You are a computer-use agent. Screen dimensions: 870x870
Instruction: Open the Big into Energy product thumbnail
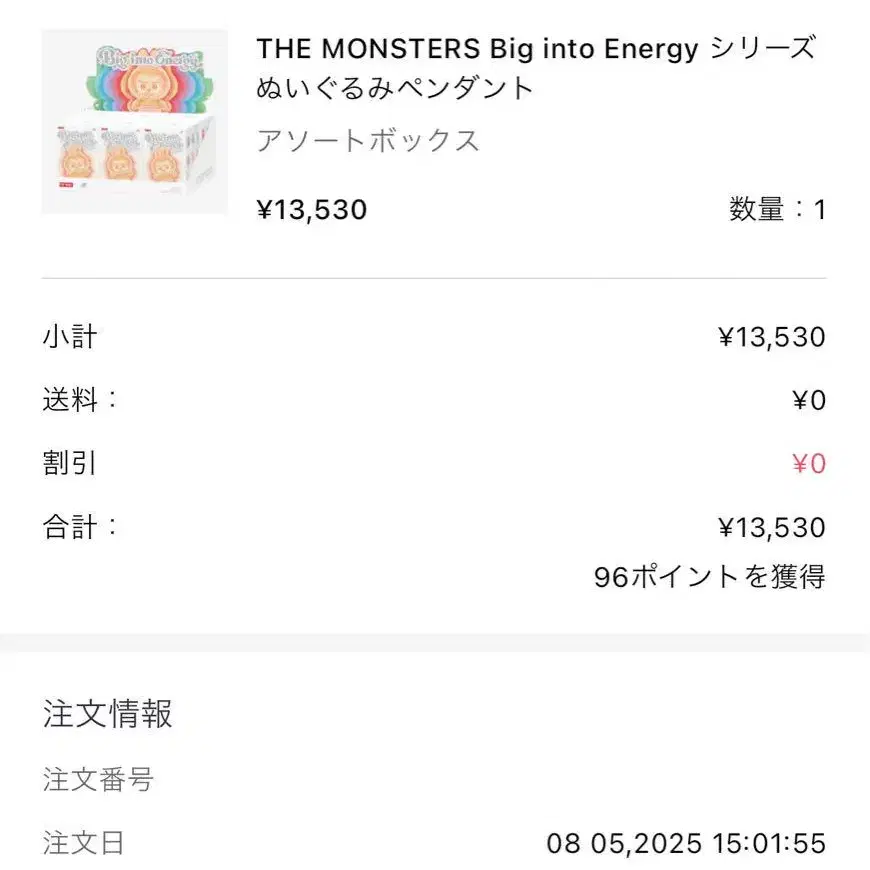point(134,122)
